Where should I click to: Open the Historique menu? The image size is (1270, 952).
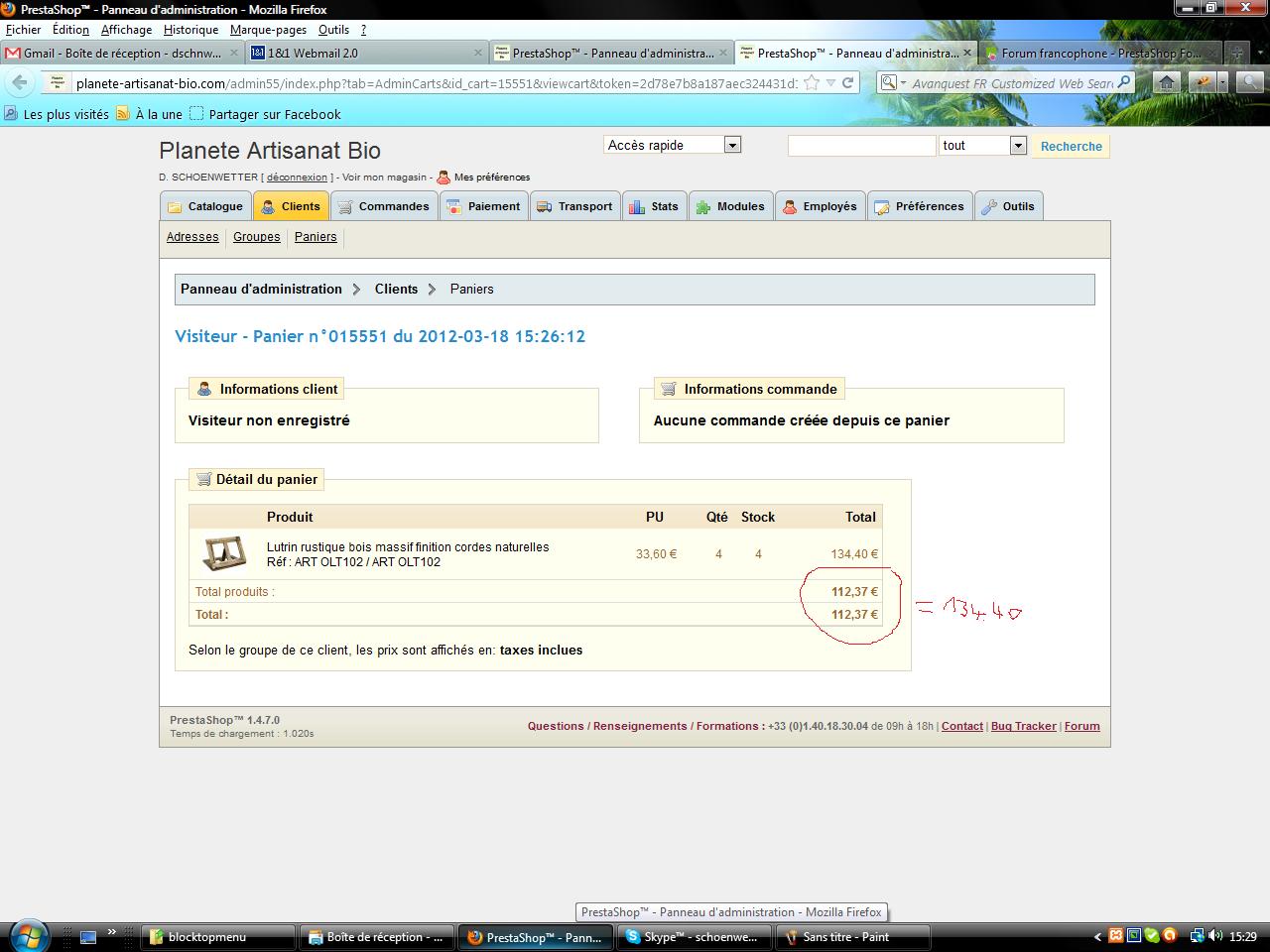tap(190, 30)
